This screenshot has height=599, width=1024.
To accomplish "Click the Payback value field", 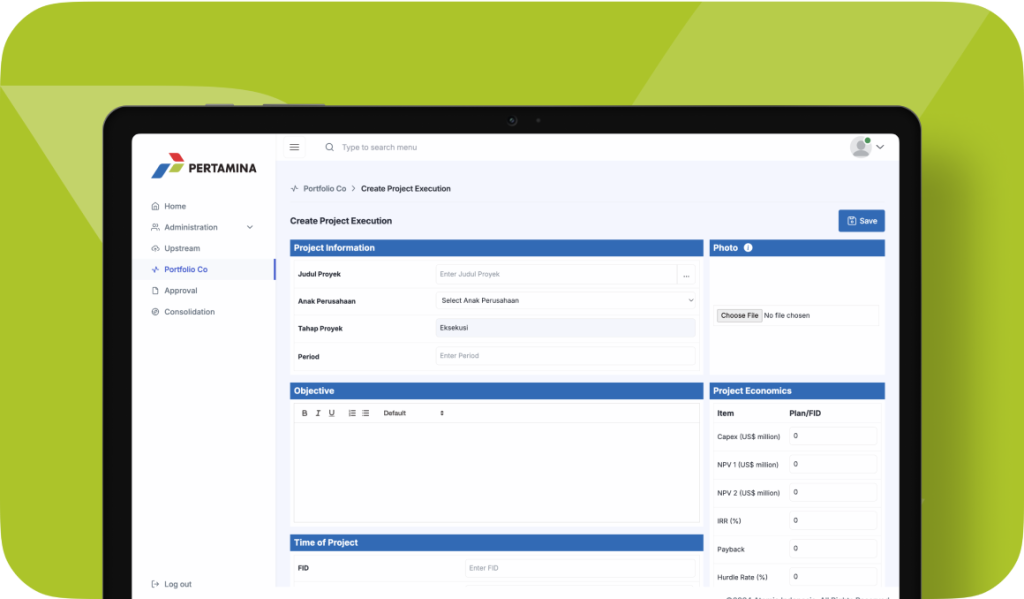I will click(833, 548).
